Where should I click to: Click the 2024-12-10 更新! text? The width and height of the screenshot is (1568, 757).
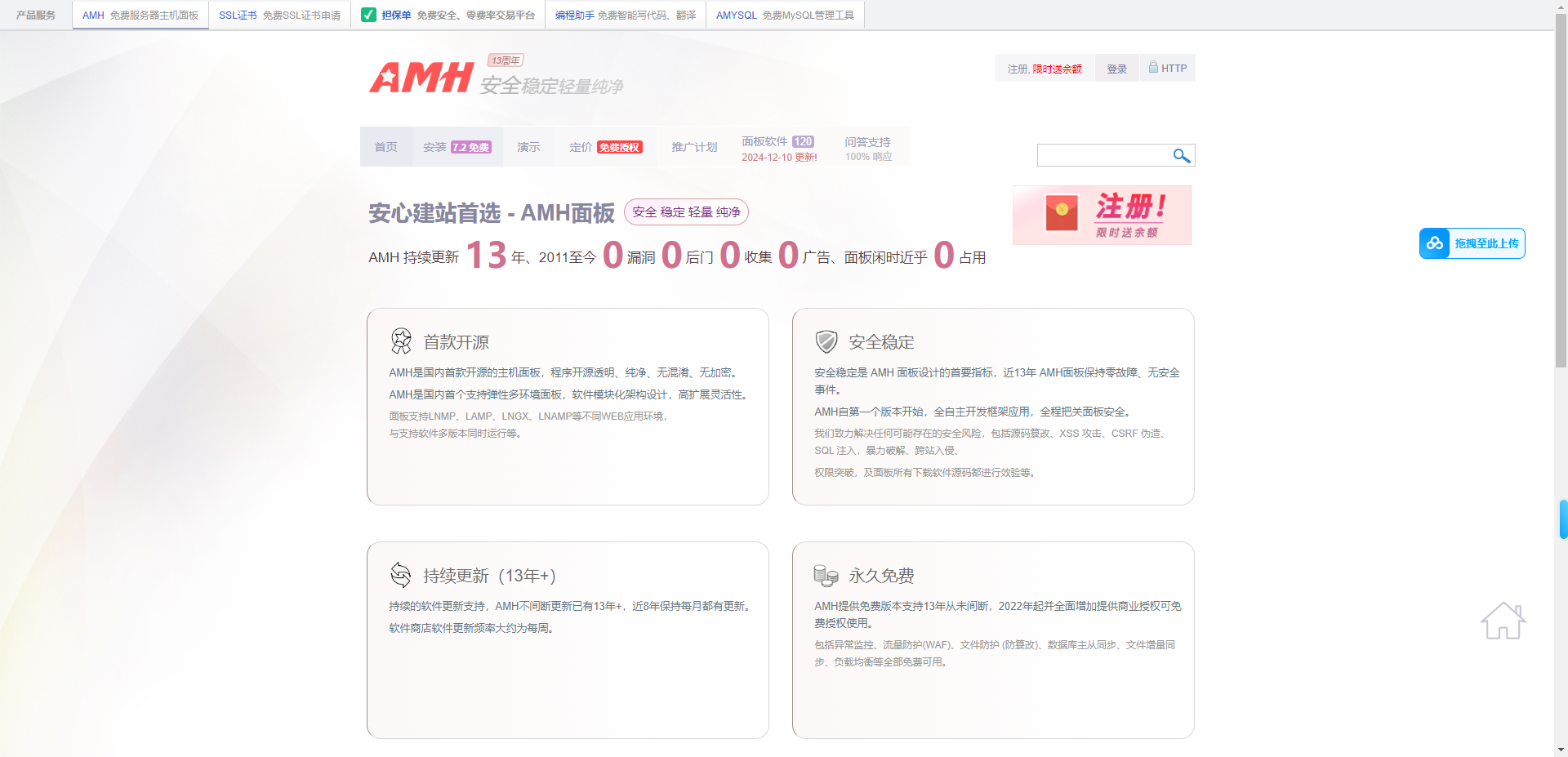pos(779,158)
